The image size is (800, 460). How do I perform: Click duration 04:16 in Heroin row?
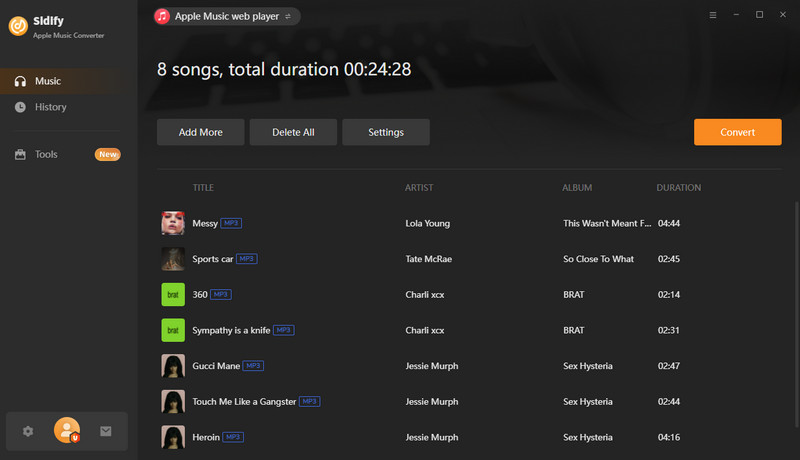(669, 438)
